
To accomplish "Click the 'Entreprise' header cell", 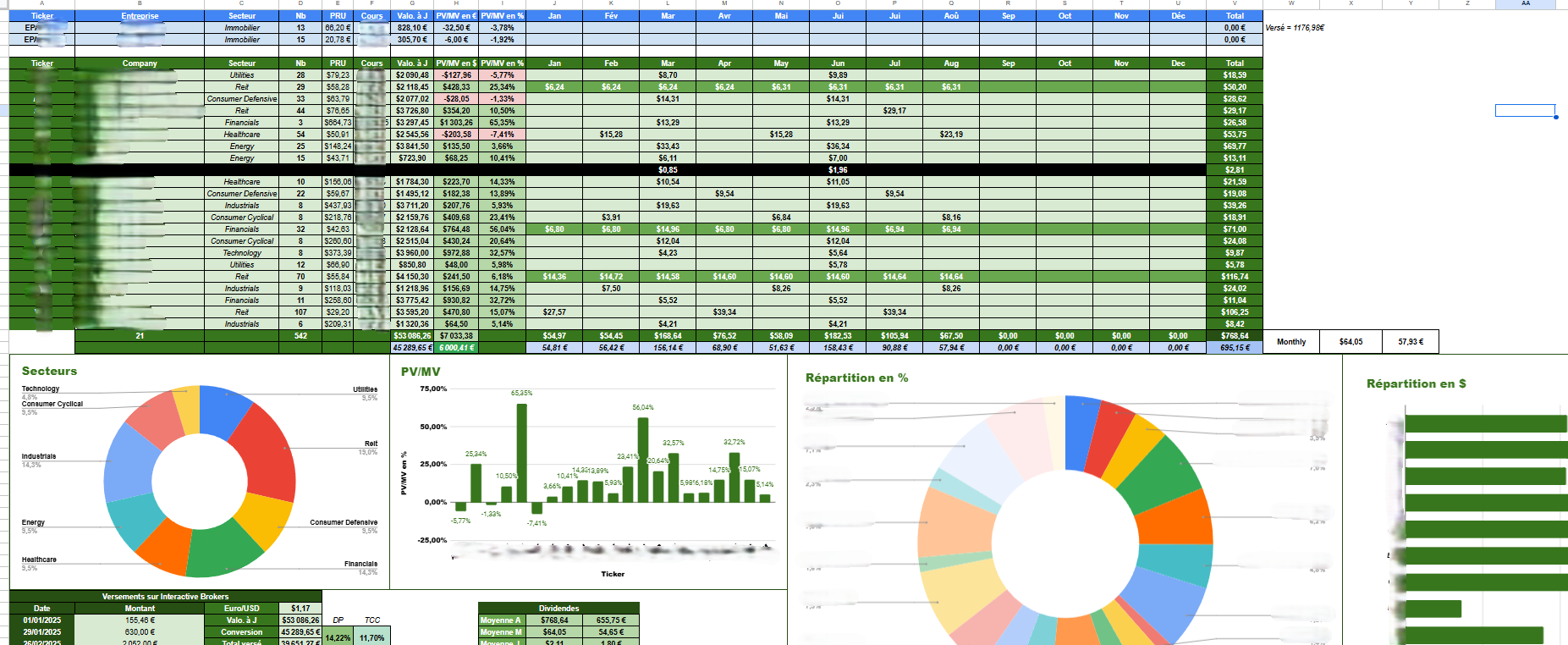I will 140,16.
